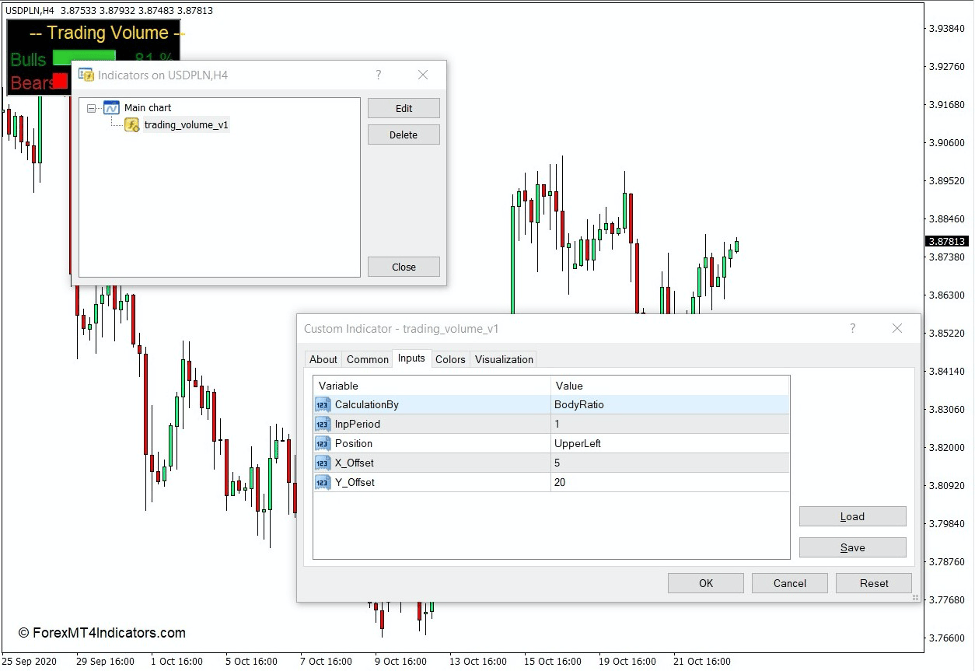Click the fx icon next to trading_volume_v1
The height and width of the screenshot is (672, 977).
tap(129, 124)
